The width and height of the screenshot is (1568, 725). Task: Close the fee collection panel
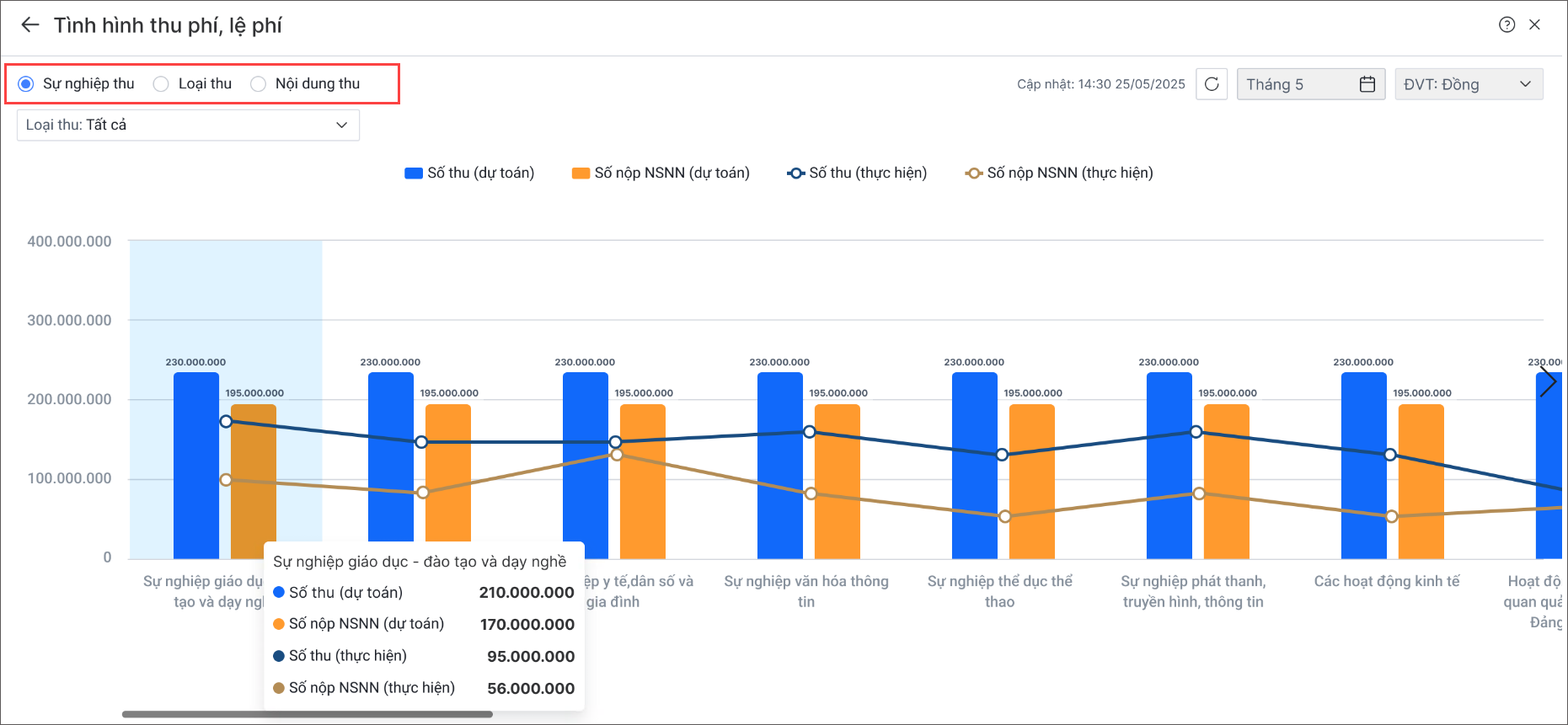1534,25
